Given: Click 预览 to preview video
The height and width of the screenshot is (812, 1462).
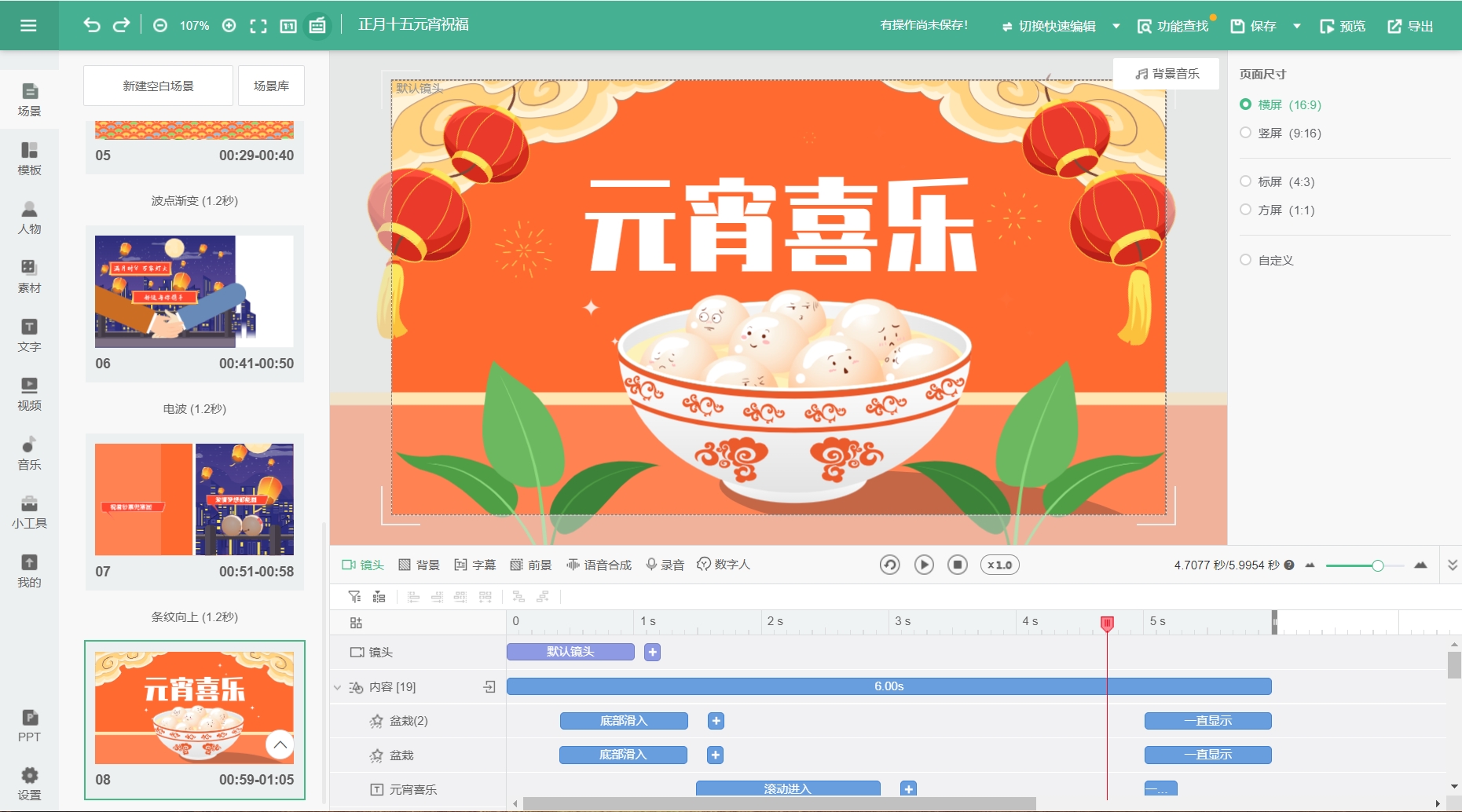Looking at the screenshot, I should 1343,26.
